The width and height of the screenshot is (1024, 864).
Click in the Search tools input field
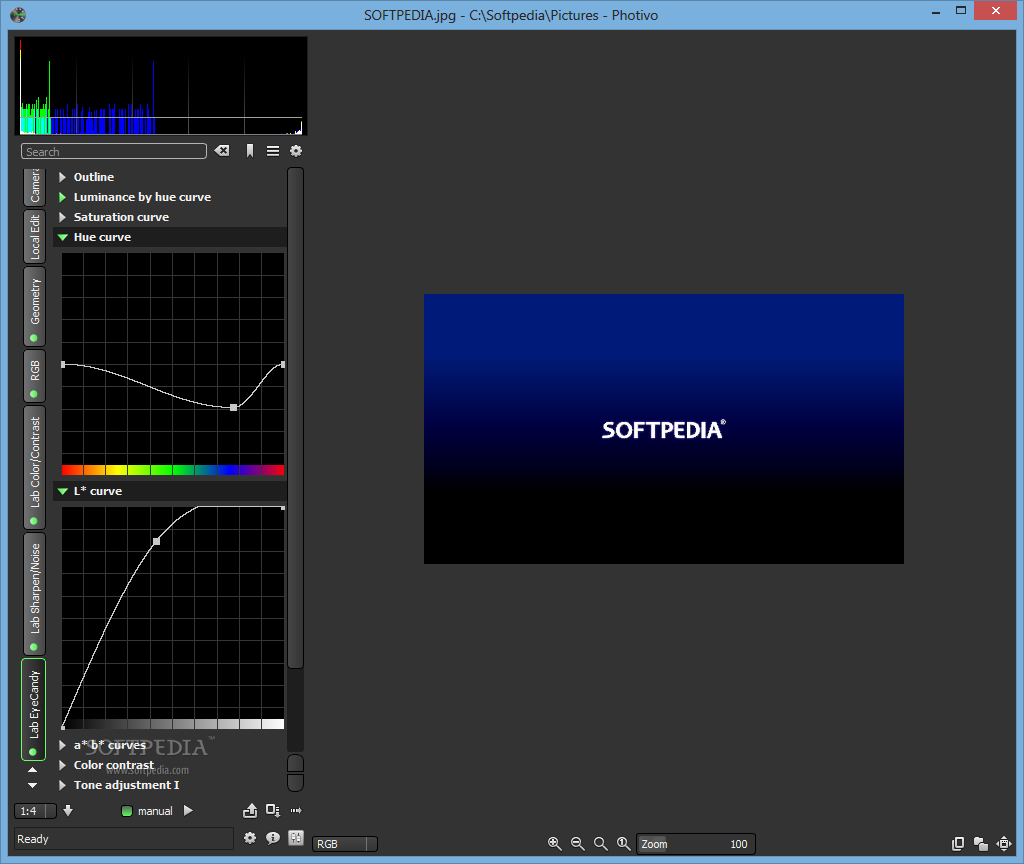pos(114,152)
